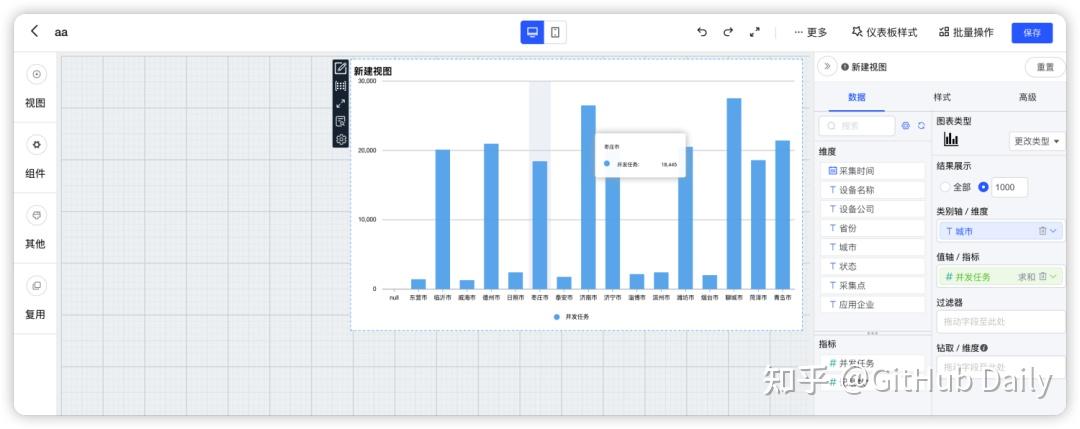
Task: Switch to mobile layout preview
Action: pyautogui.click(x=555, y=32)
